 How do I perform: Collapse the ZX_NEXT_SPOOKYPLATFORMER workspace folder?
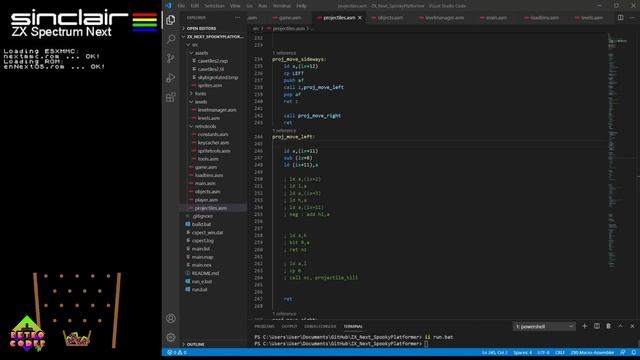point(212,36)
